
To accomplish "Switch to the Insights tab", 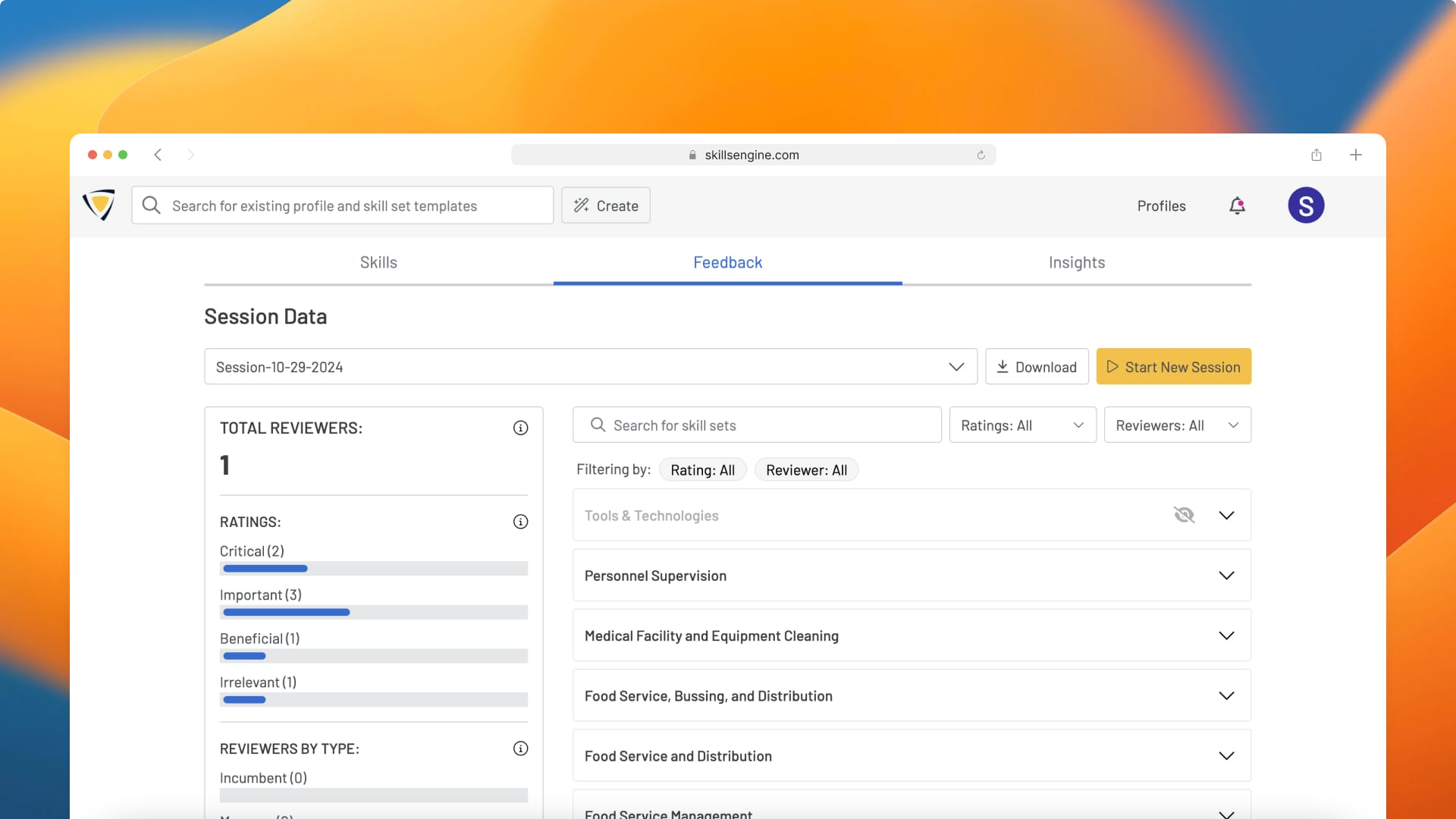I will pos(1077,262).
